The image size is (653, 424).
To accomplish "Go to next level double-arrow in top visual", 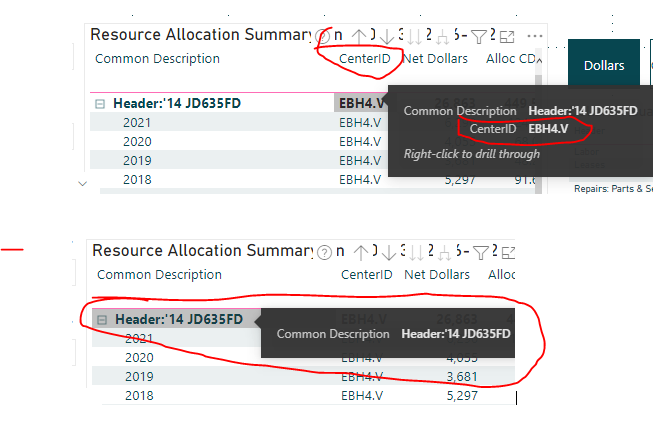I will [x=414, y=37].
